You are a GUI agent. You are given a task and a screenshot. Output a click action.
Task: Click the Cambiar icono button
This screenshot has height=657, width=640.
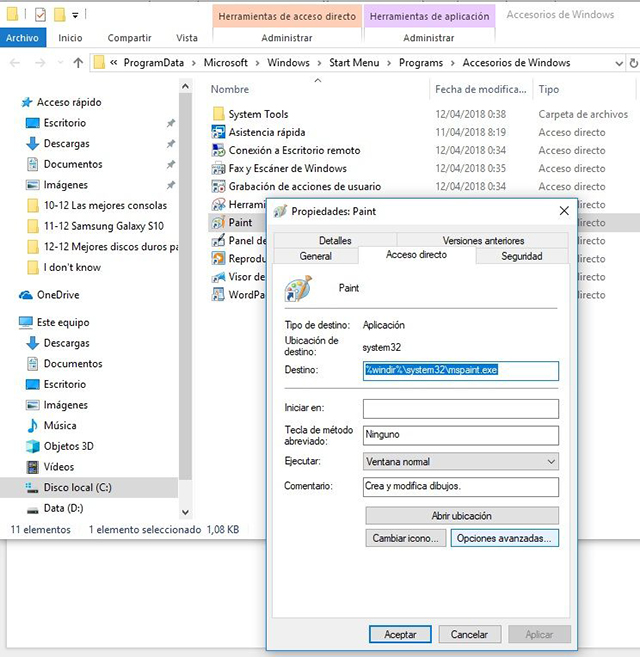[x=405, y=538]
